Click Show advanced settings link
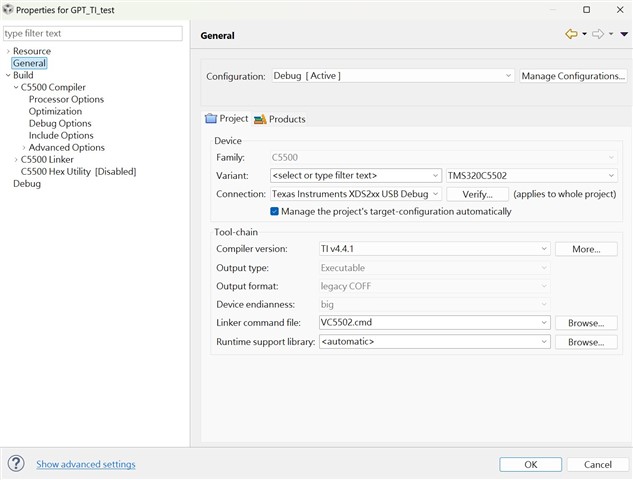The width and height of the screenshot is (633, 480). [86, 464]
